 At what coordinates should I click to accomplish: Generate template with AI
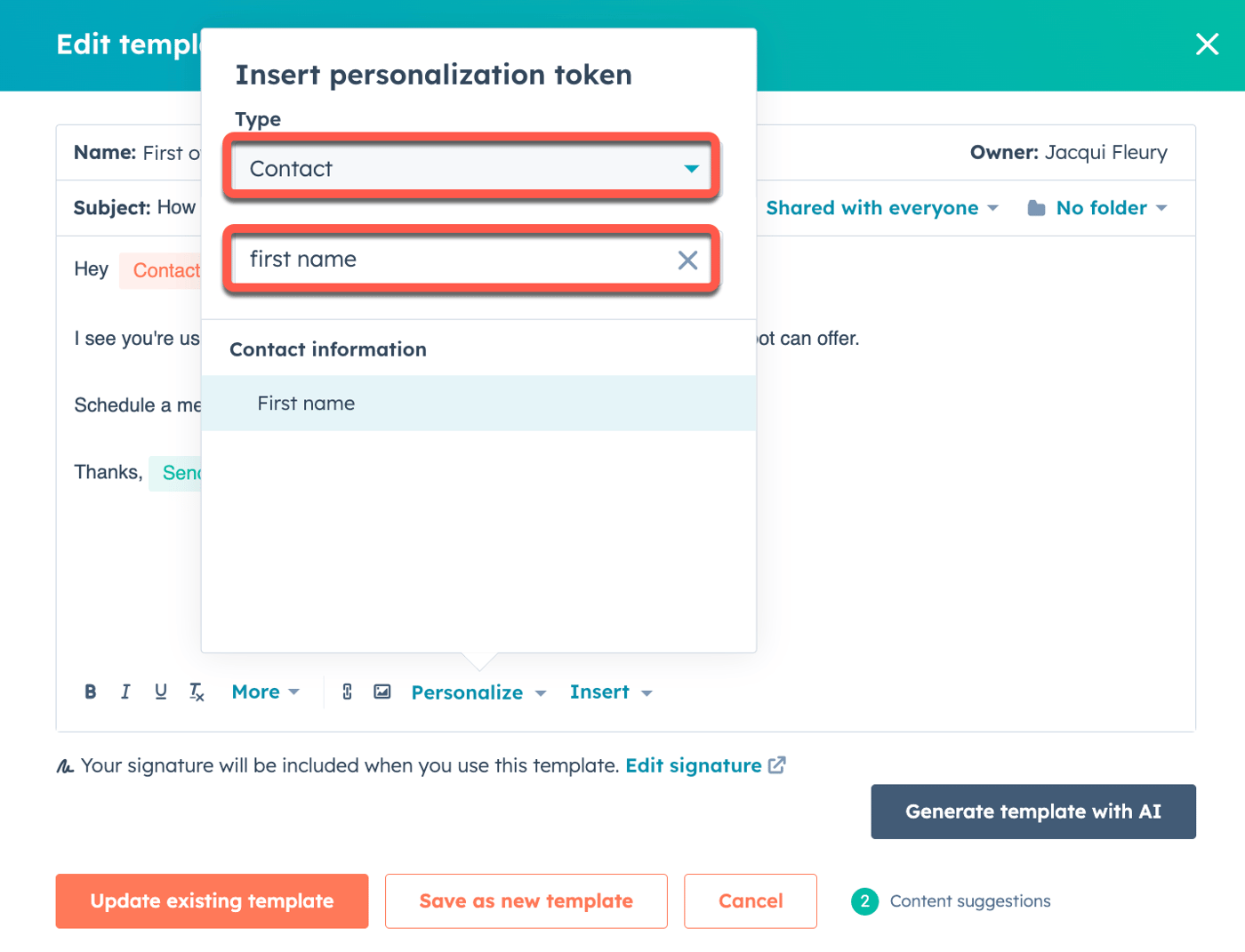[1032, 811]
